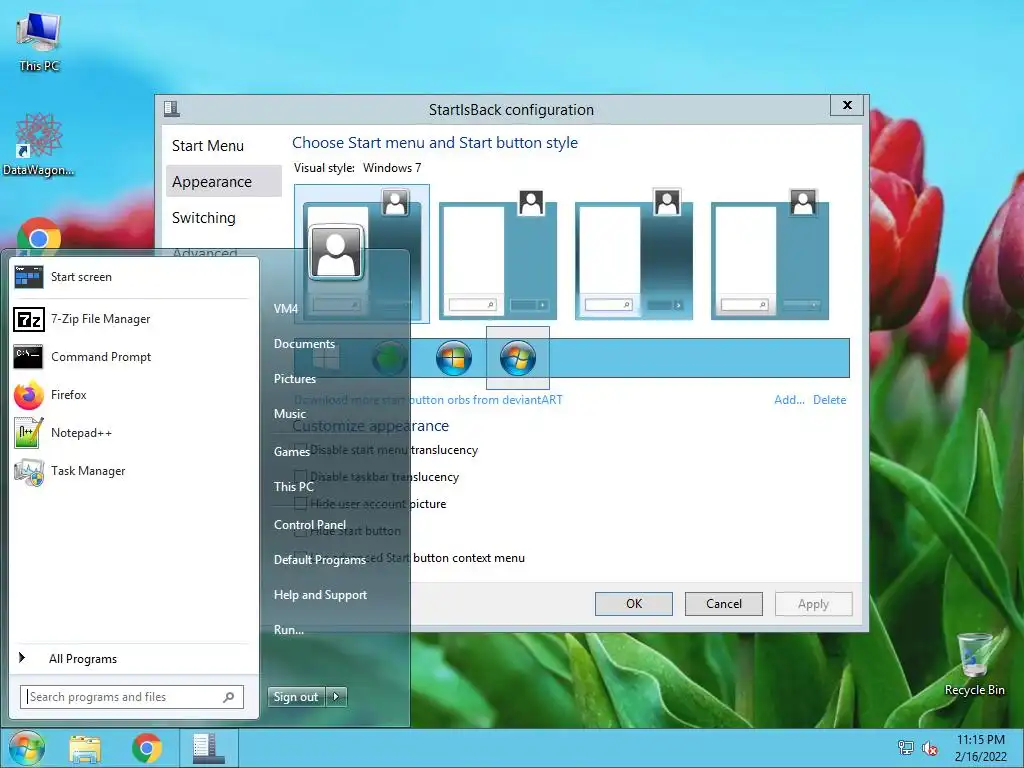The width and height of the screenshot is (1024, 768).
Task: Click the network tray icon
Action: [x=906, y=748]
